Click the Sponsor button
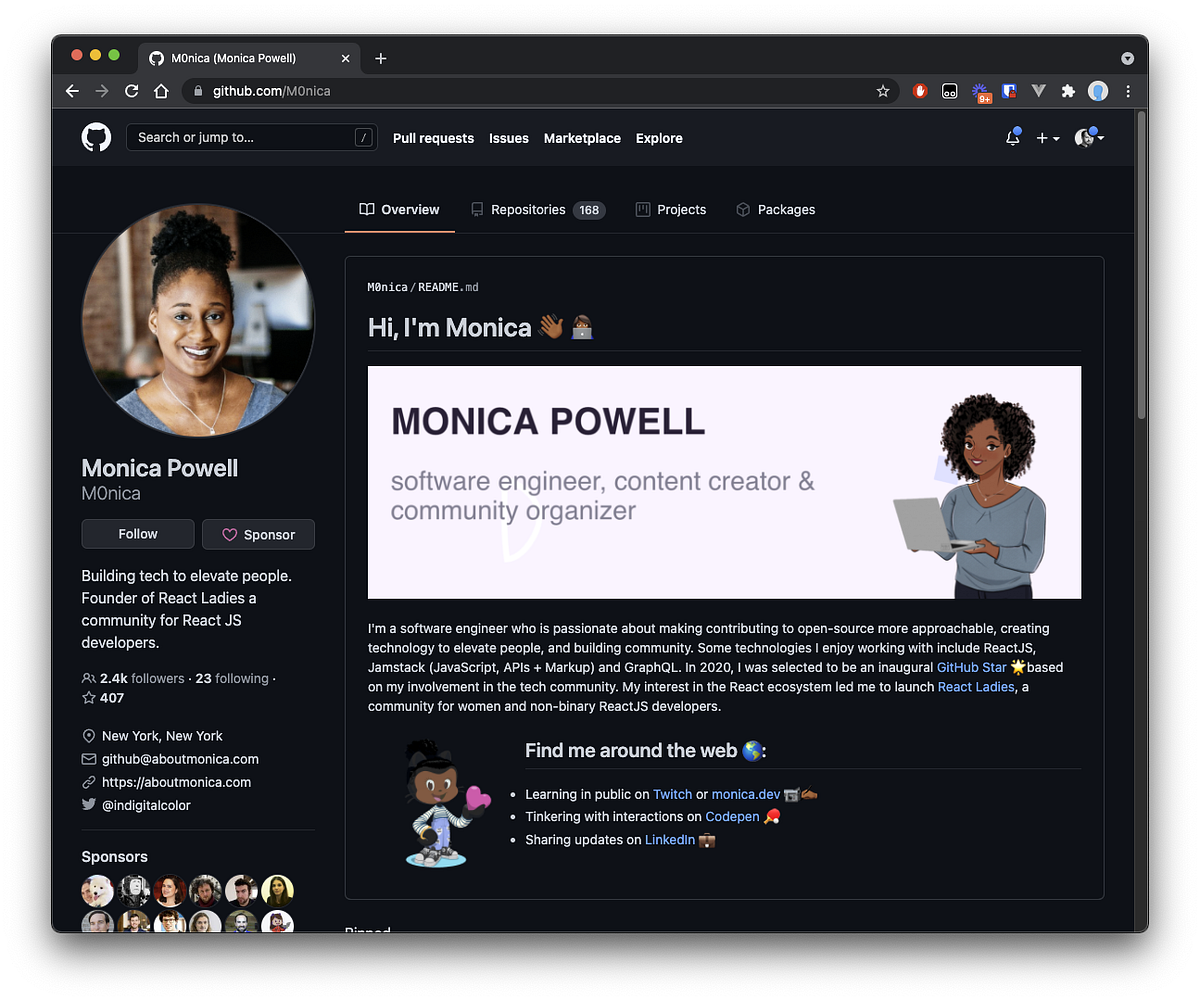Image resolution: width=1200 pixels, height=1001 pixels. coord(258,534)
